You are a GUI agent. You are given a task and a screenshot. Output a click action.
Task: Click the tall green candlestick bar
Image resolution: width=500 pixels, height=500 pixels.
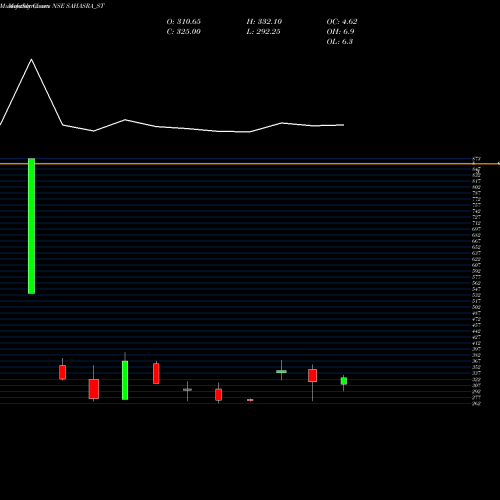coord(31,226)
